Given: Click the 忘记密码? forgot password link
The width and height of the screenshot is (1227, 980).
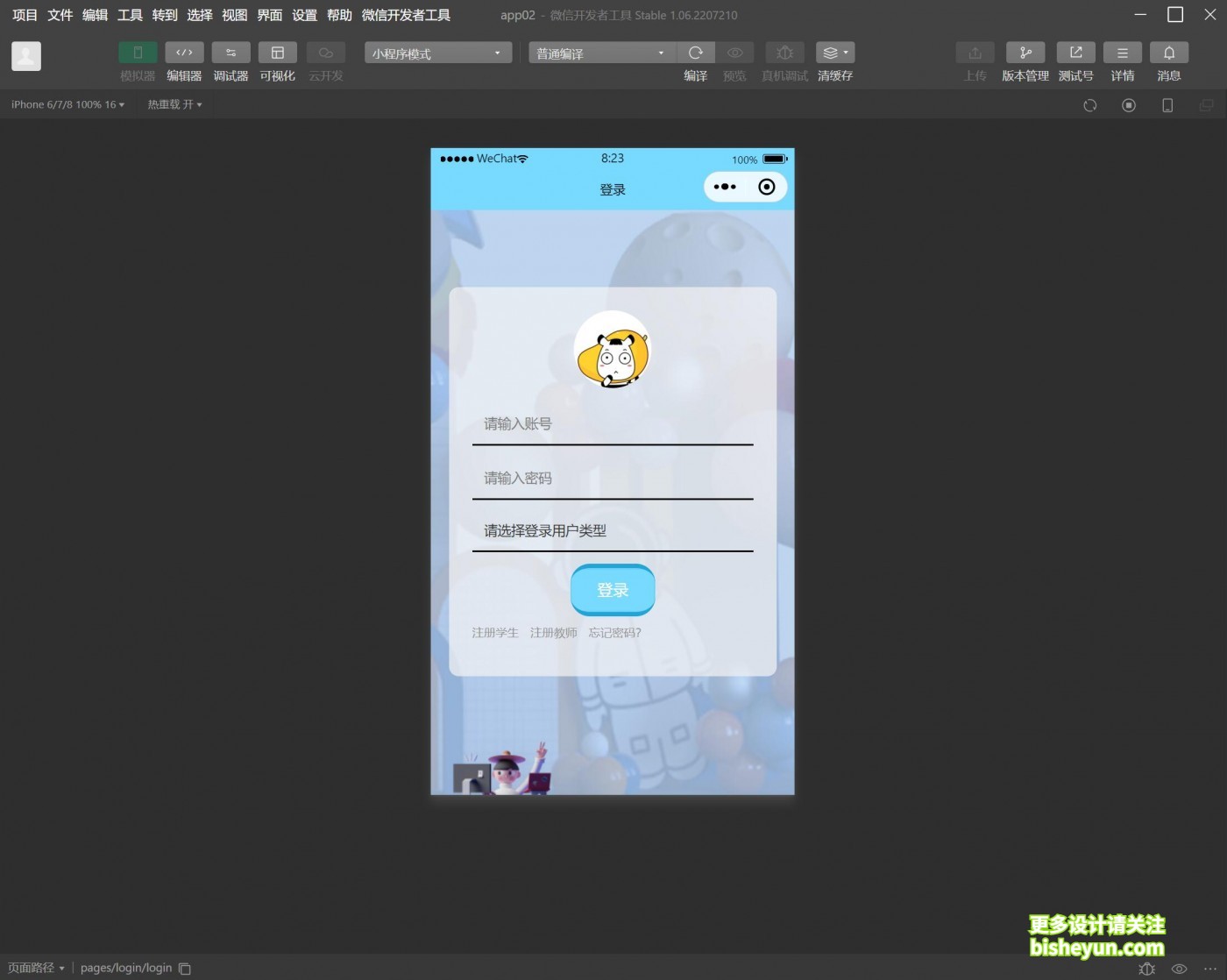Looking at the screenshot, I should [615, 633].
